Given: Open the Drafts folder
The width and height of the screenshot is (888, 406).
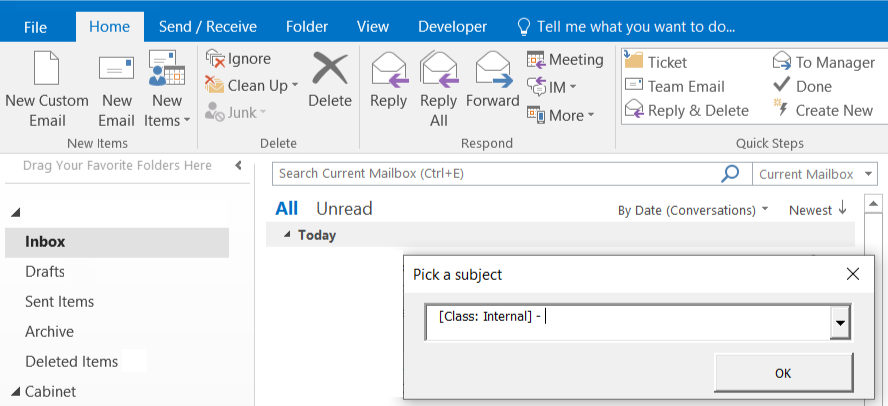Looking at the screenshot, I should pyautogui.click(x=45, y=272).
